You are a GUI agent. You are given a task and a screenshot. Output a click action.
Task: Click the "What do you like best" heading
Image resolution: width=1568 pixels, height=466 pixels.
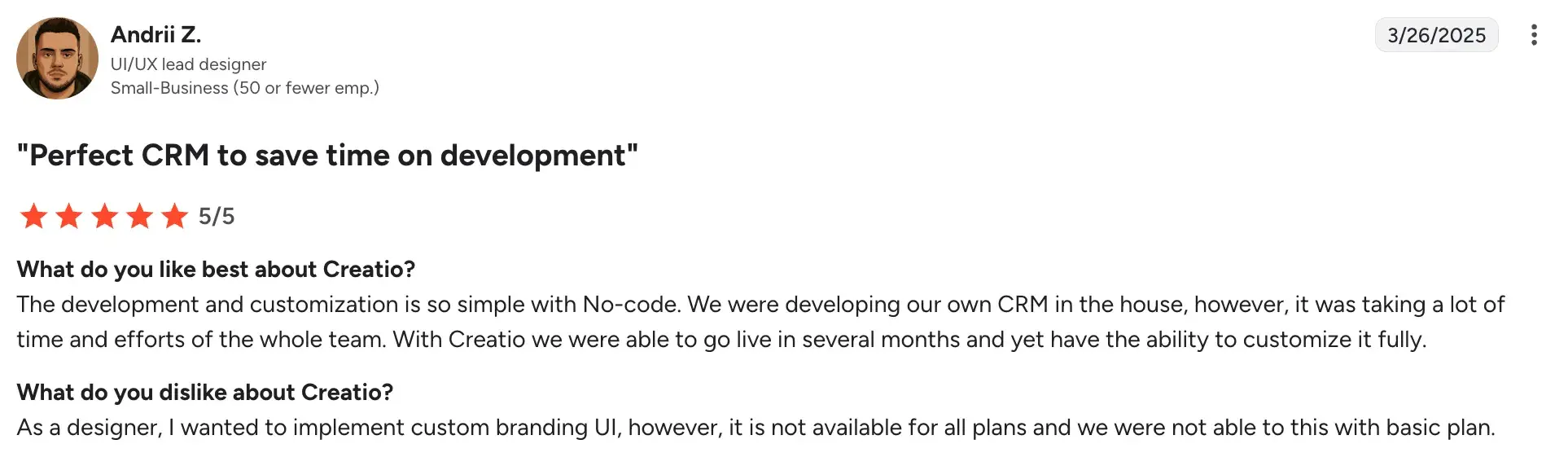pyautogui.click(x=216, y=270)
